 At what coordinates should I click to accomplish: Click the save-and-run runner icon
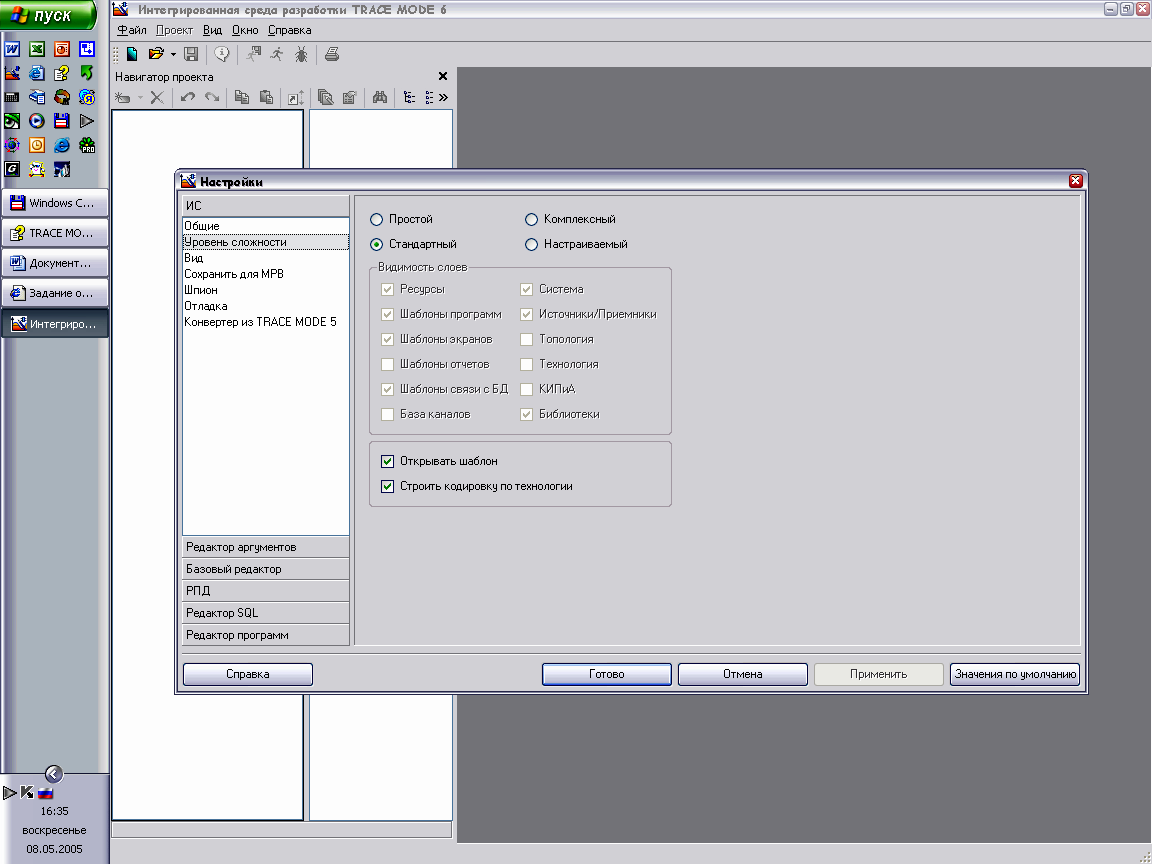pos(253,54)
